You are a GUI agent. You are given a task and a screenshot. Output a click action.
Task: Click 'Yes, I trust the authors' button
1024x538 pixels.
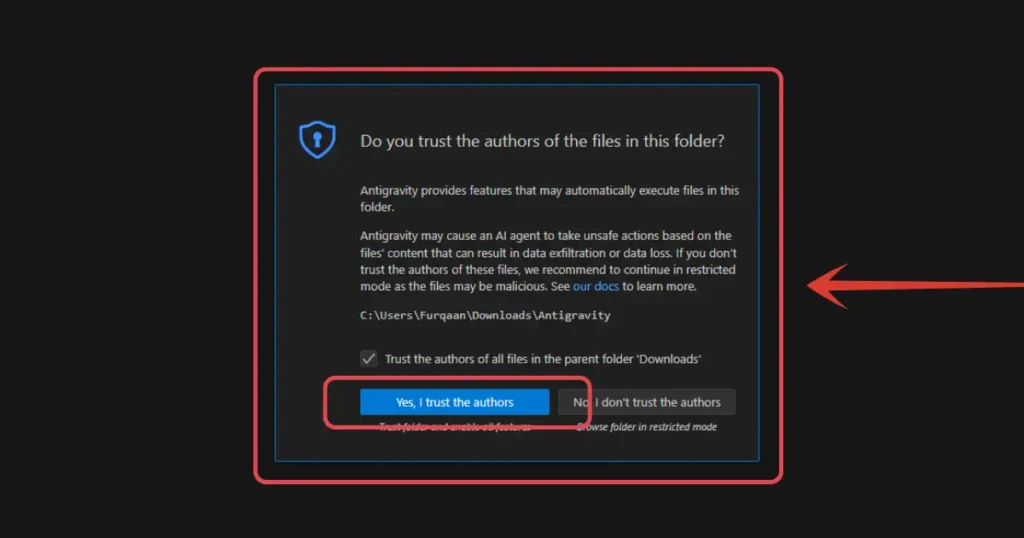coord(455,402)
